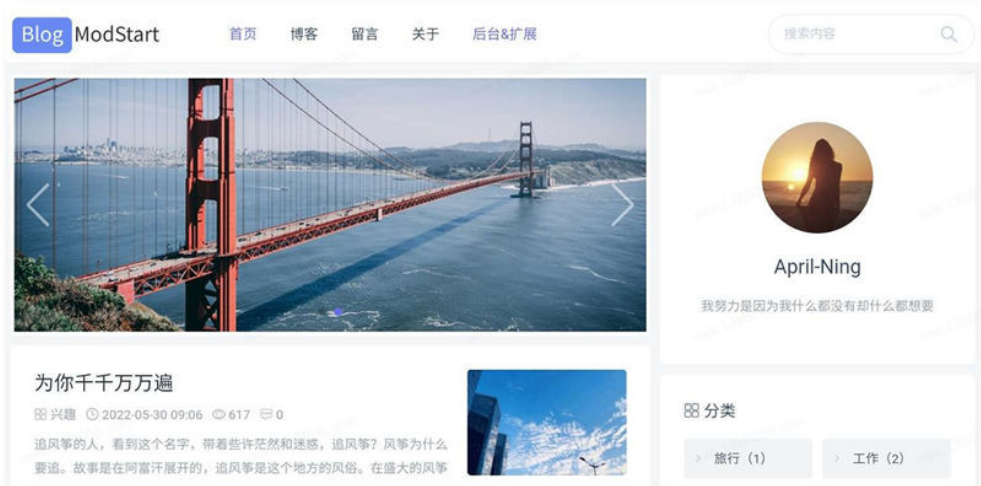Expand the 工作 (2) category chevron
Viewport: 981px width, 486px height.
[x=836, y=458]
